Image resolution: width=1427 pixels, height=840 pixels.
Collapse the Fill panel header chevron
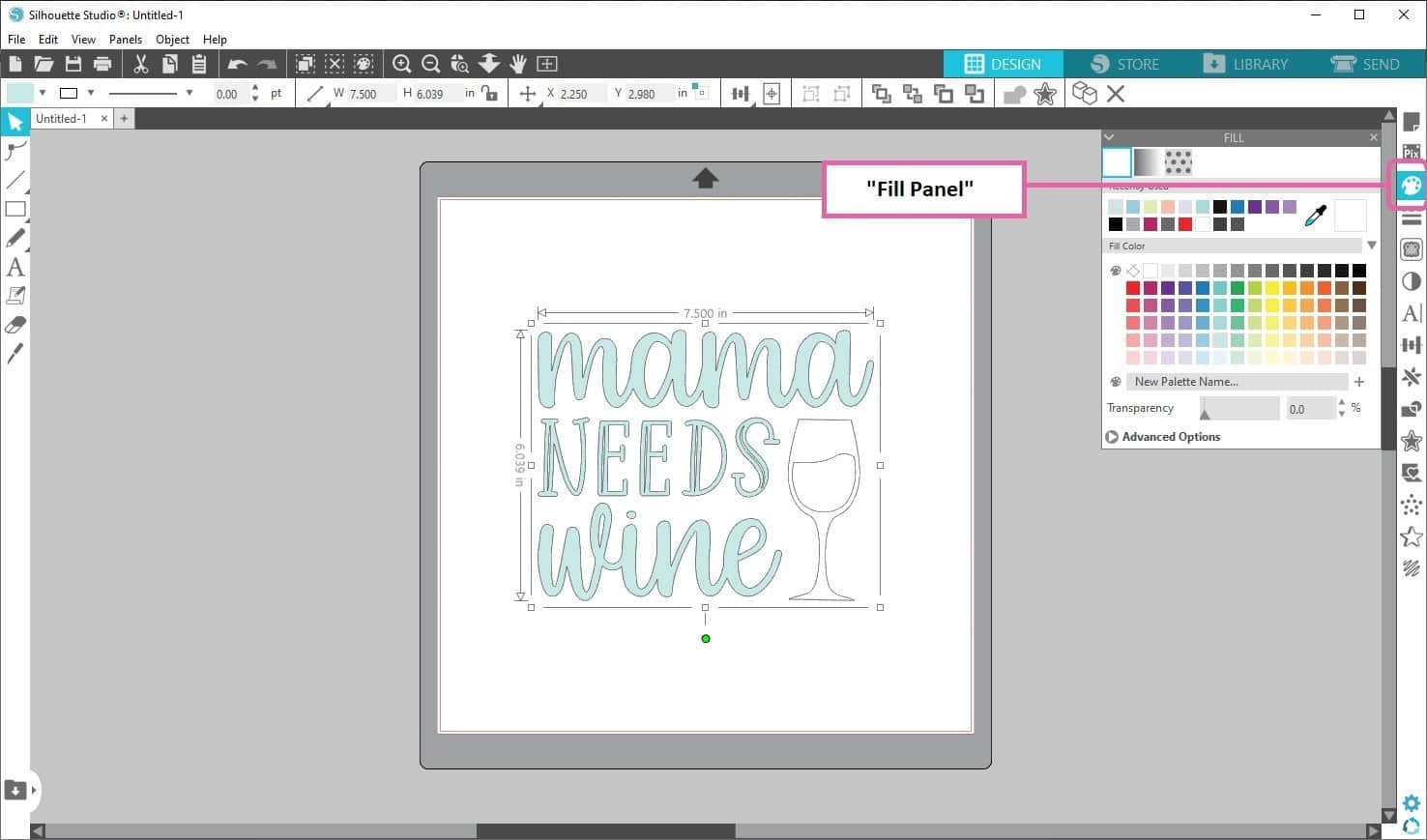click(x=1109, y=136)
